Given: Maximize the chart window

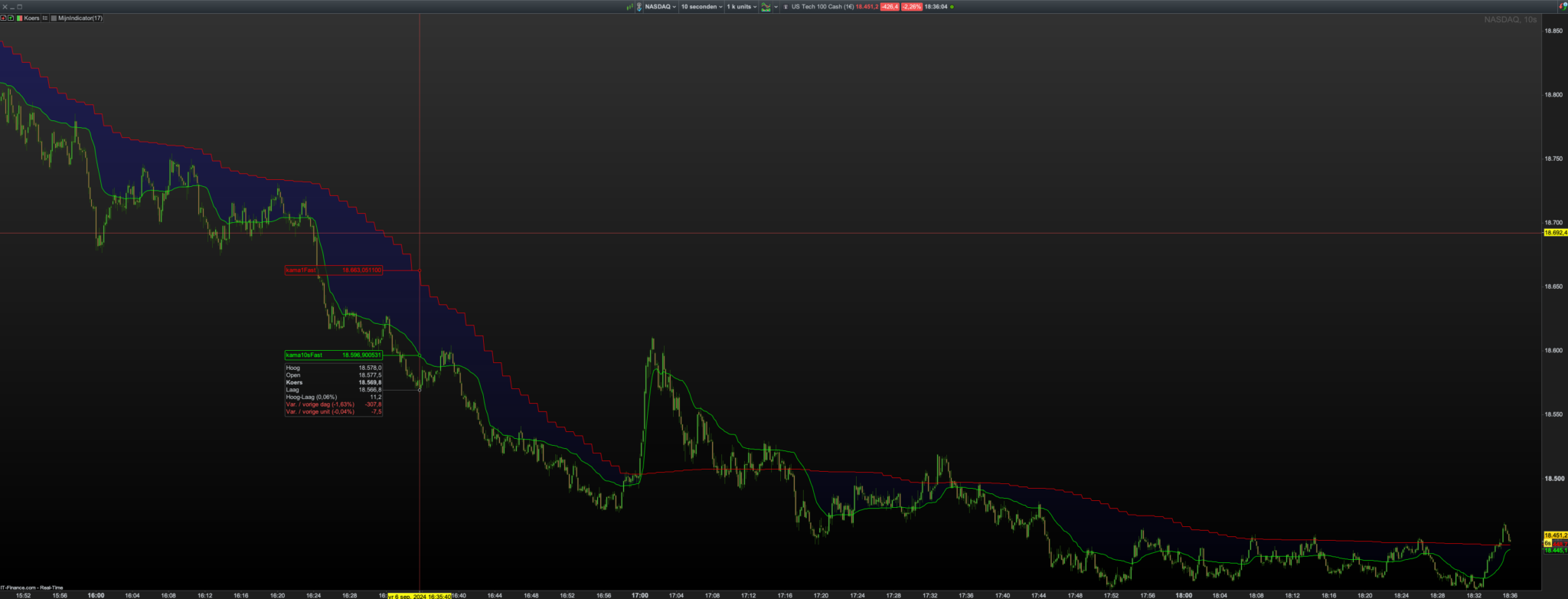Looking at the screenshot, I should [x=20, y=7].
